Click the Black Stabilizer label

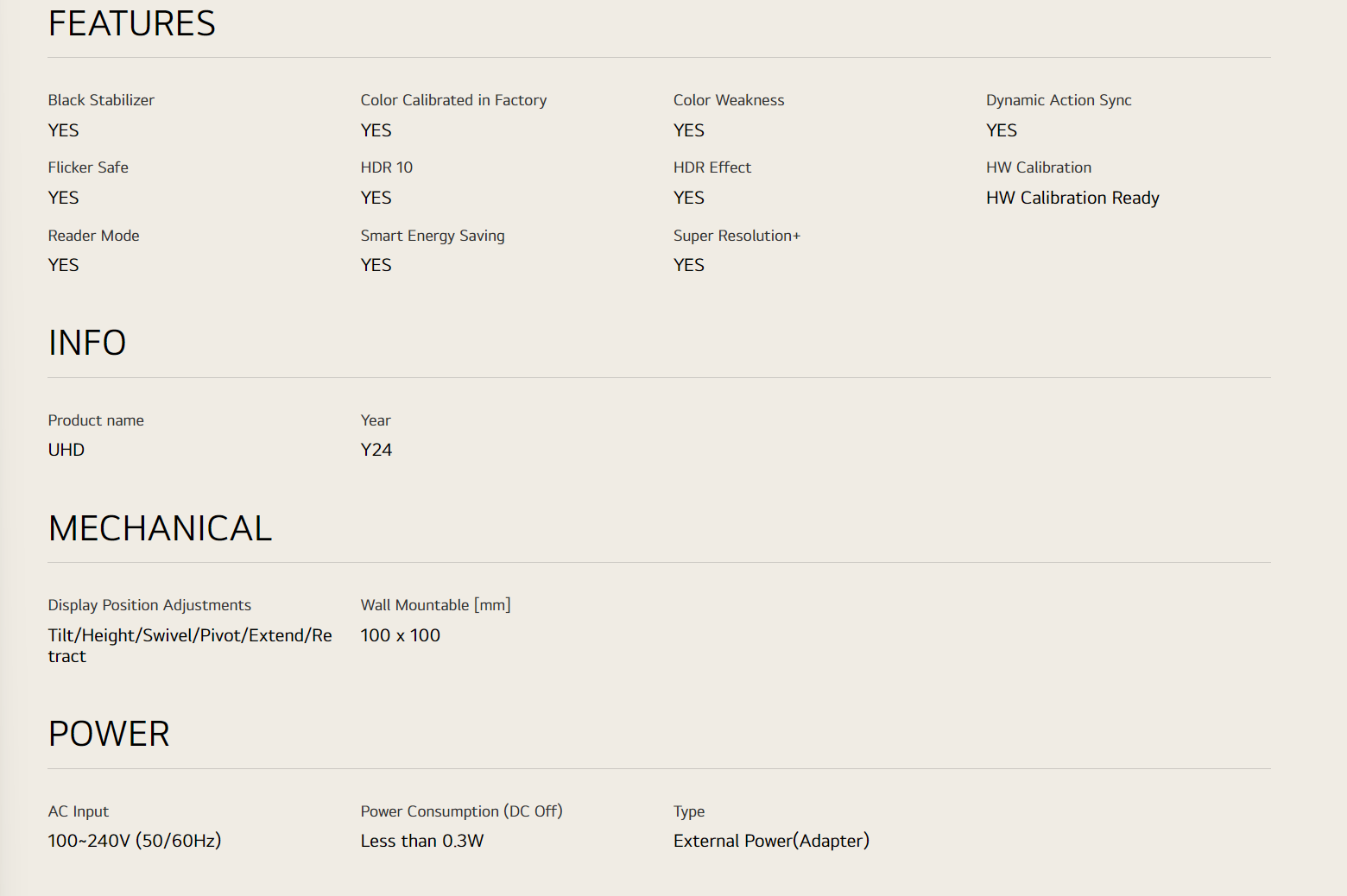101,100
